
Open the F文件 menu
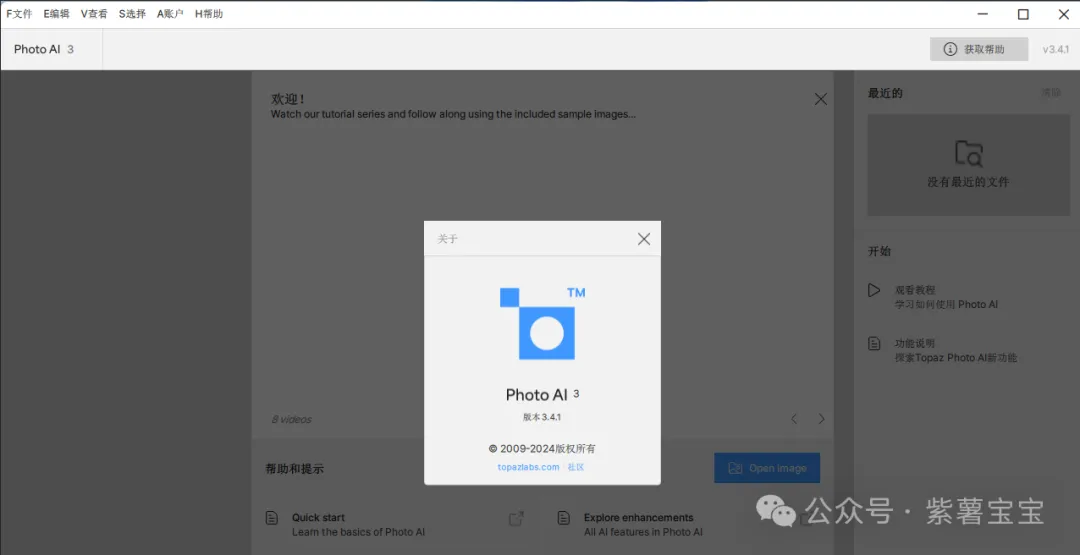pyautogui.click(x=19, y=14)
